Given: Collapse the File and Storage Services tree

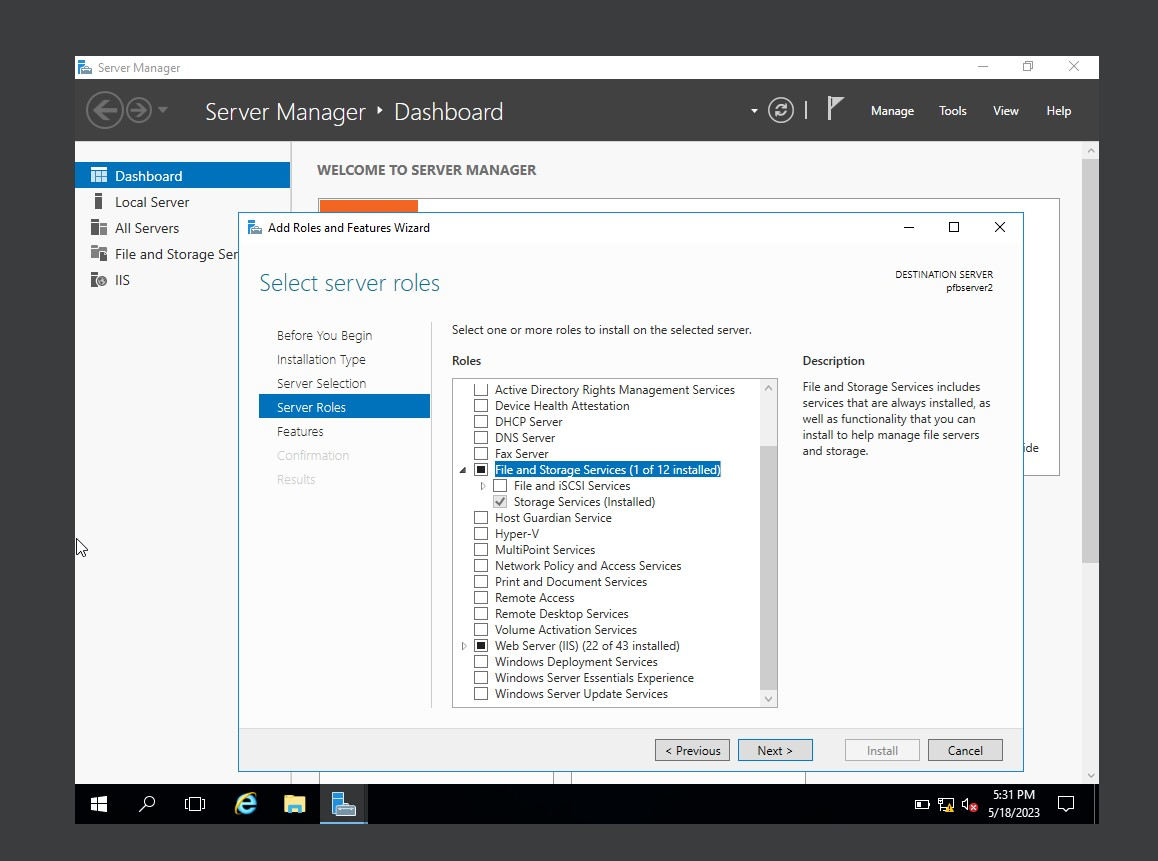Looking at the screenshot, I should coord(465,469).
